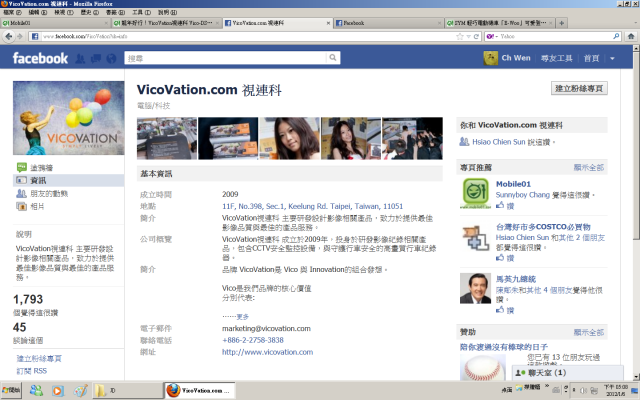This screenshot has width=640, height=400.
Task: Open the first photo strip thumbnail
Action: pyautogui.click(x=167, y=138)
